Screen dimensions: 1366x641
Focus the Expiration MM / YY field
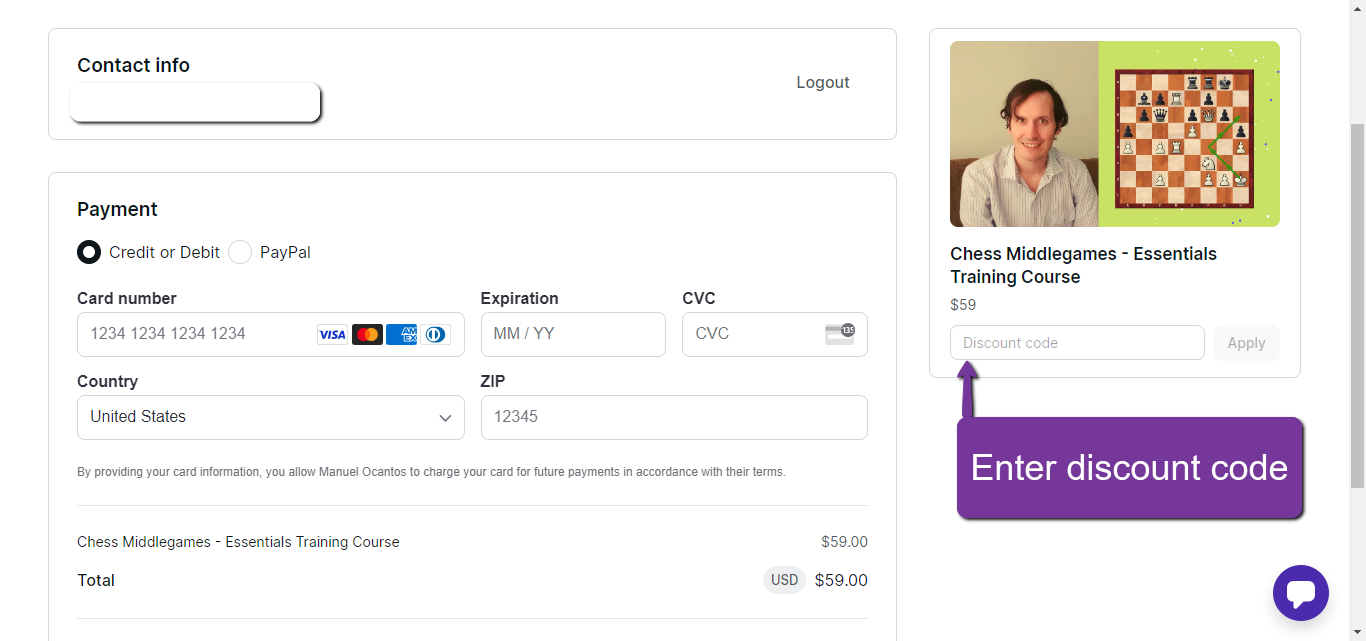pyautogui.click(x=573, y=334)
